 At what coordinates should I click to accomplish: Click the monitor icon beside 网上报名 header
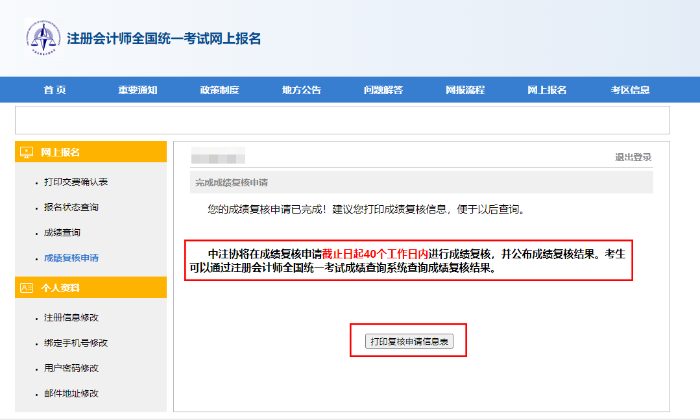click(x=27, y=152)
